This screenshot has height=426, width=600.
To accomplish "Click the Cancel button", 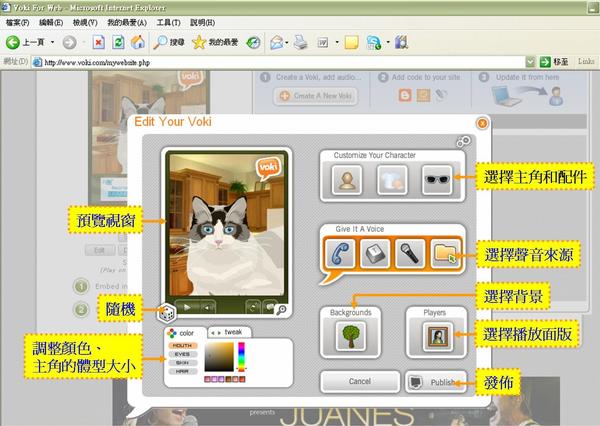I will pos(360,381).
